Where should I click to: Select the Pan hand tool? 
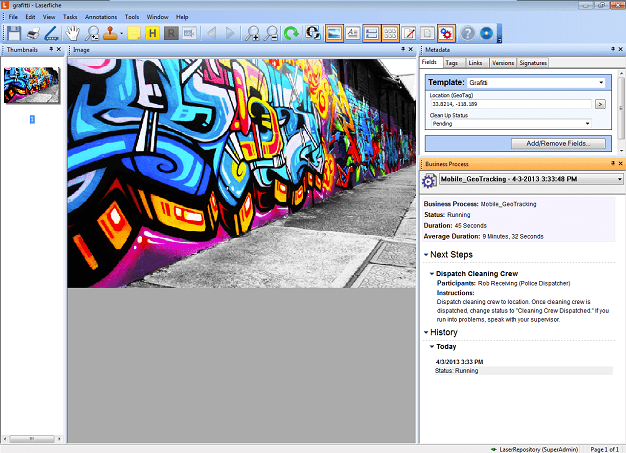[73, 33]
